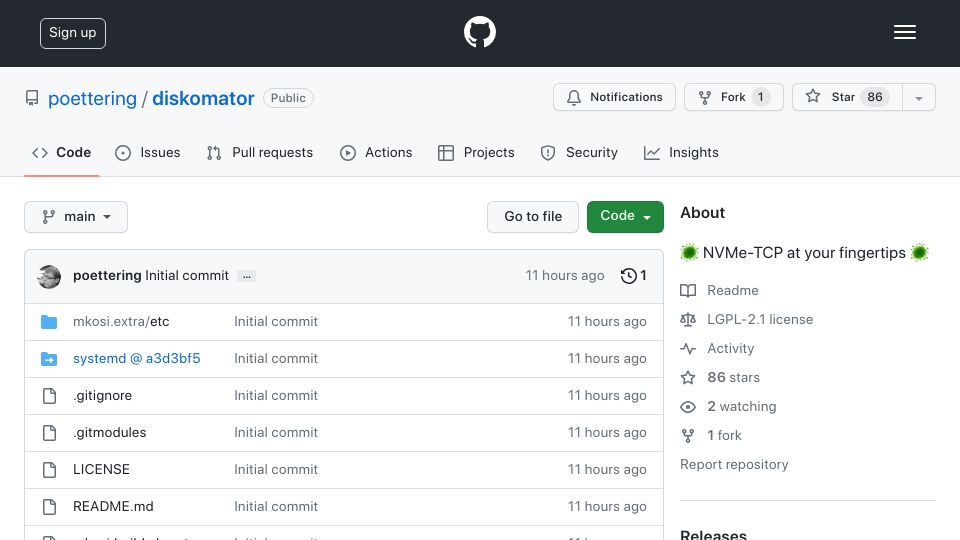
Task: Click the GitHub Octocat logo
Action: coord(479,32)
